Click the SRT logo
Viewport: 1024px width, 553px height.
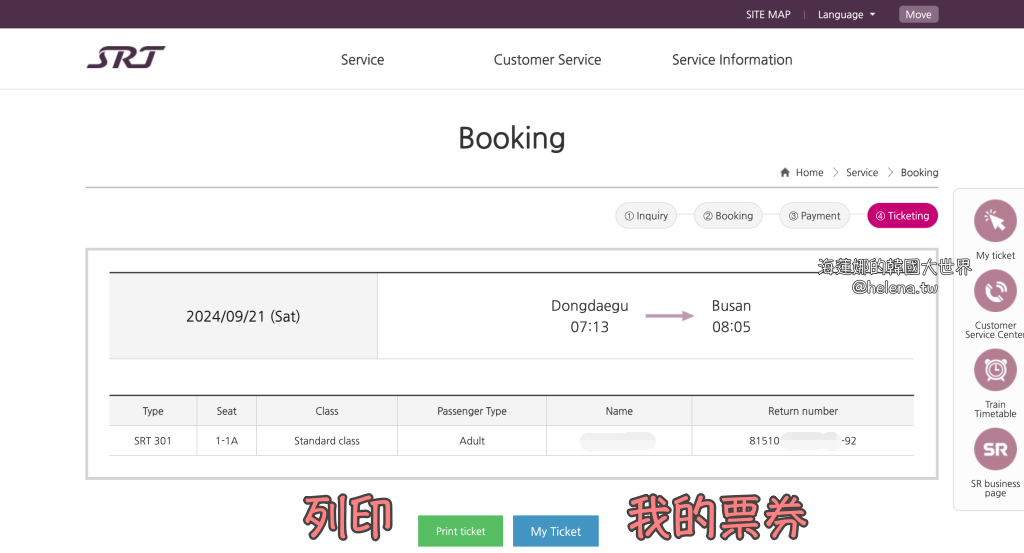point(126,58)
